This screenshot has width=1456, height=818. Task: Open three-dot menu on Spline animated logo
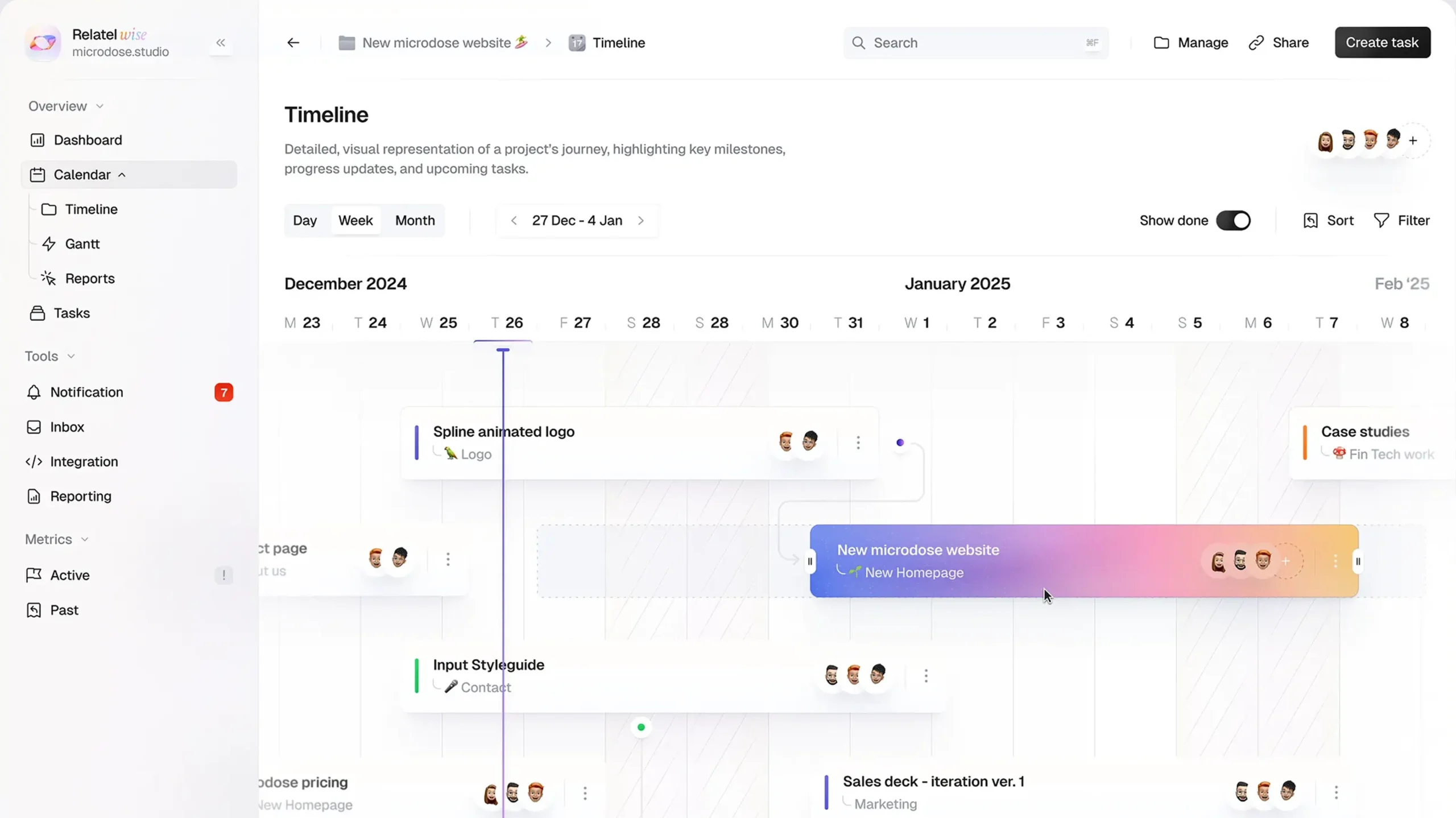(x=858, y=443)
